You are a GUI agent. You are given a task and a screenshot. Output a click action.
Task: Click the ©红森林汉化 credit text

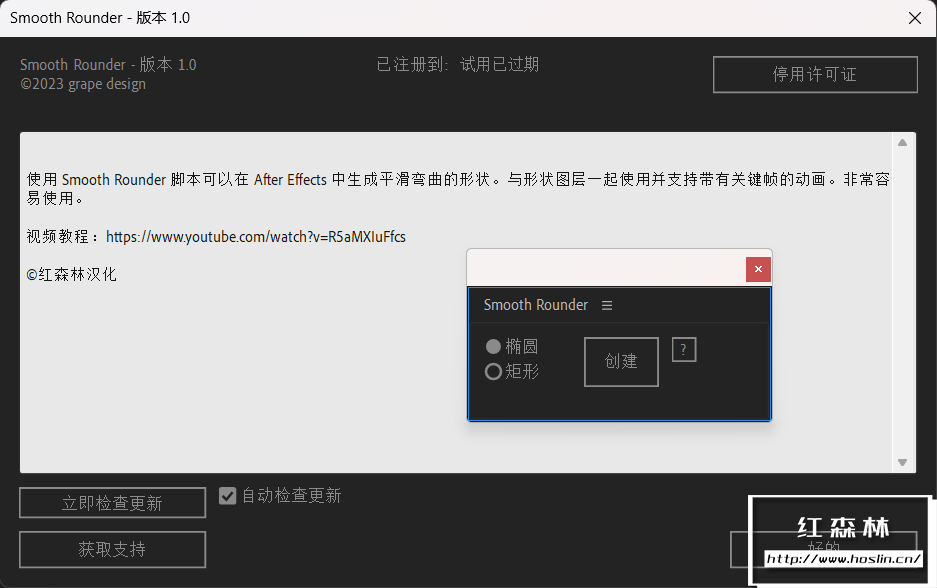click(71, 274)
